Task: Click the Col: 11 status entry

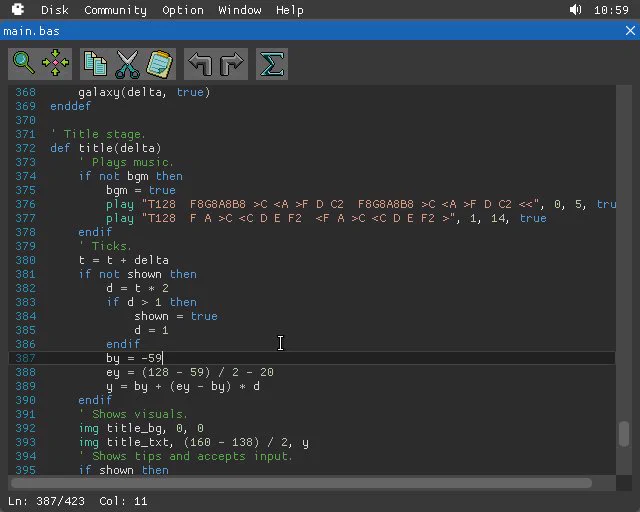Action: [x=123, y=501]
